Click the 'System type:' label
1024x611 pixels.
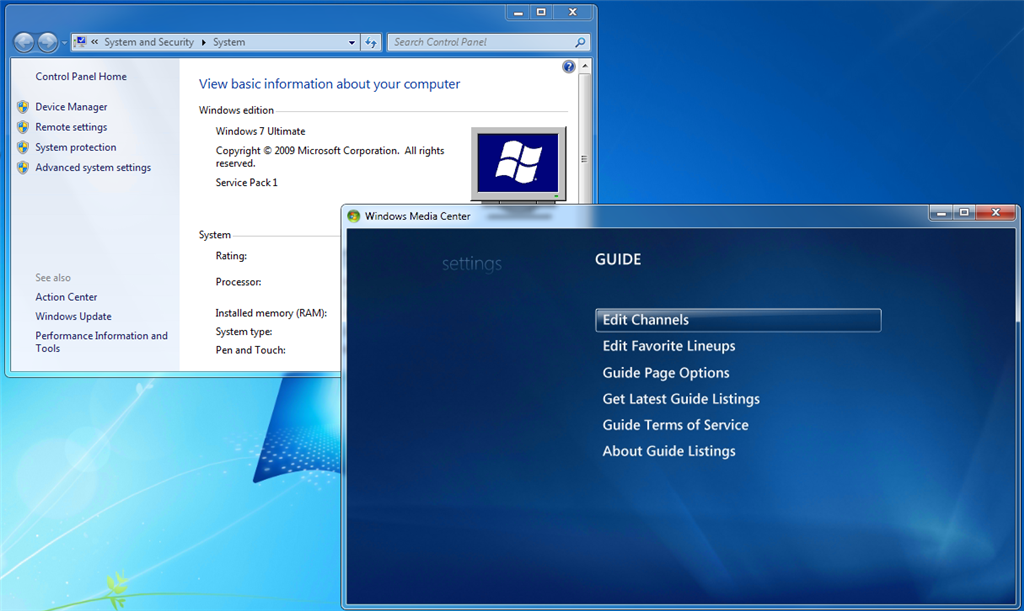point(244,332)
